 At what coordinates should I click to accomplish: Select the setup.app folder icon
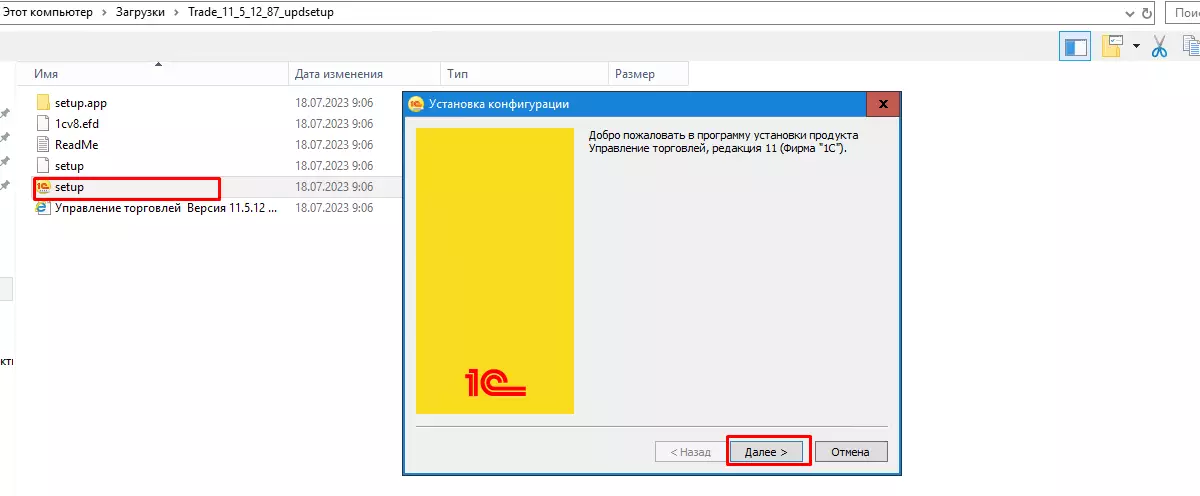pos(42,103)
